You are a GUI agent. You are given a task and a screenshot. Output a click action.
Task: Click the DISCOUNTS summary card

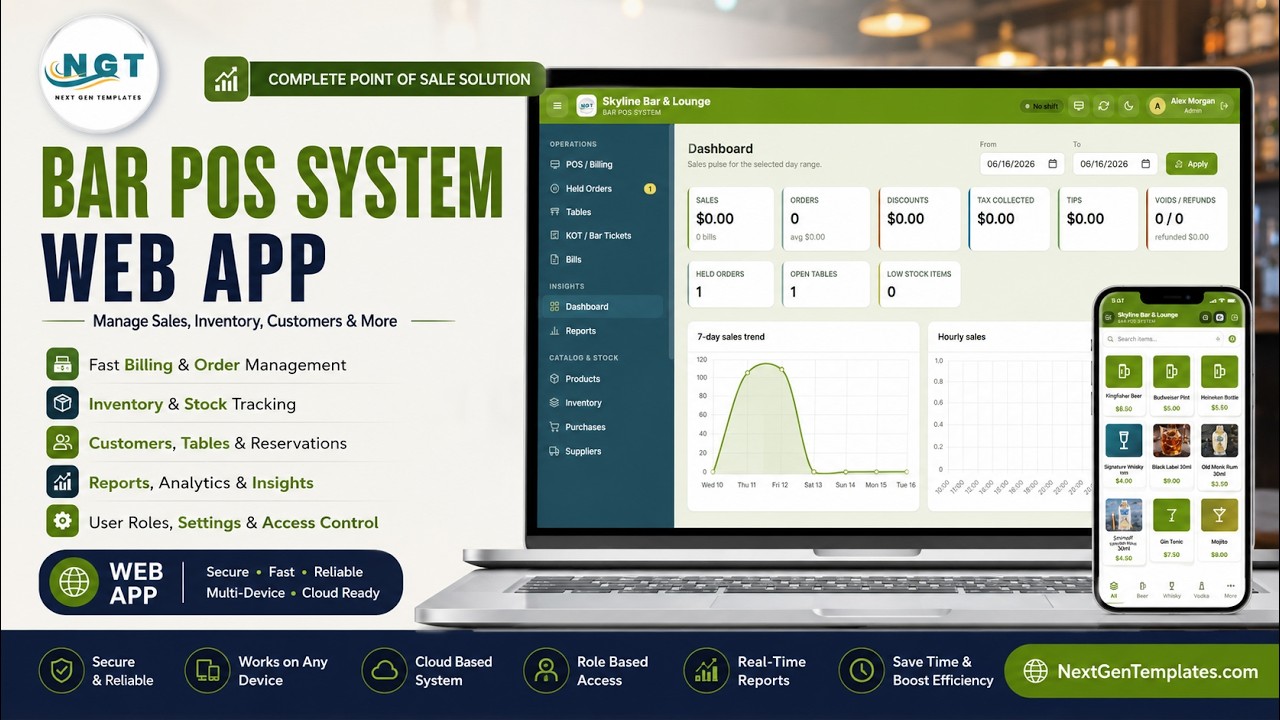[x=919, y=218]
